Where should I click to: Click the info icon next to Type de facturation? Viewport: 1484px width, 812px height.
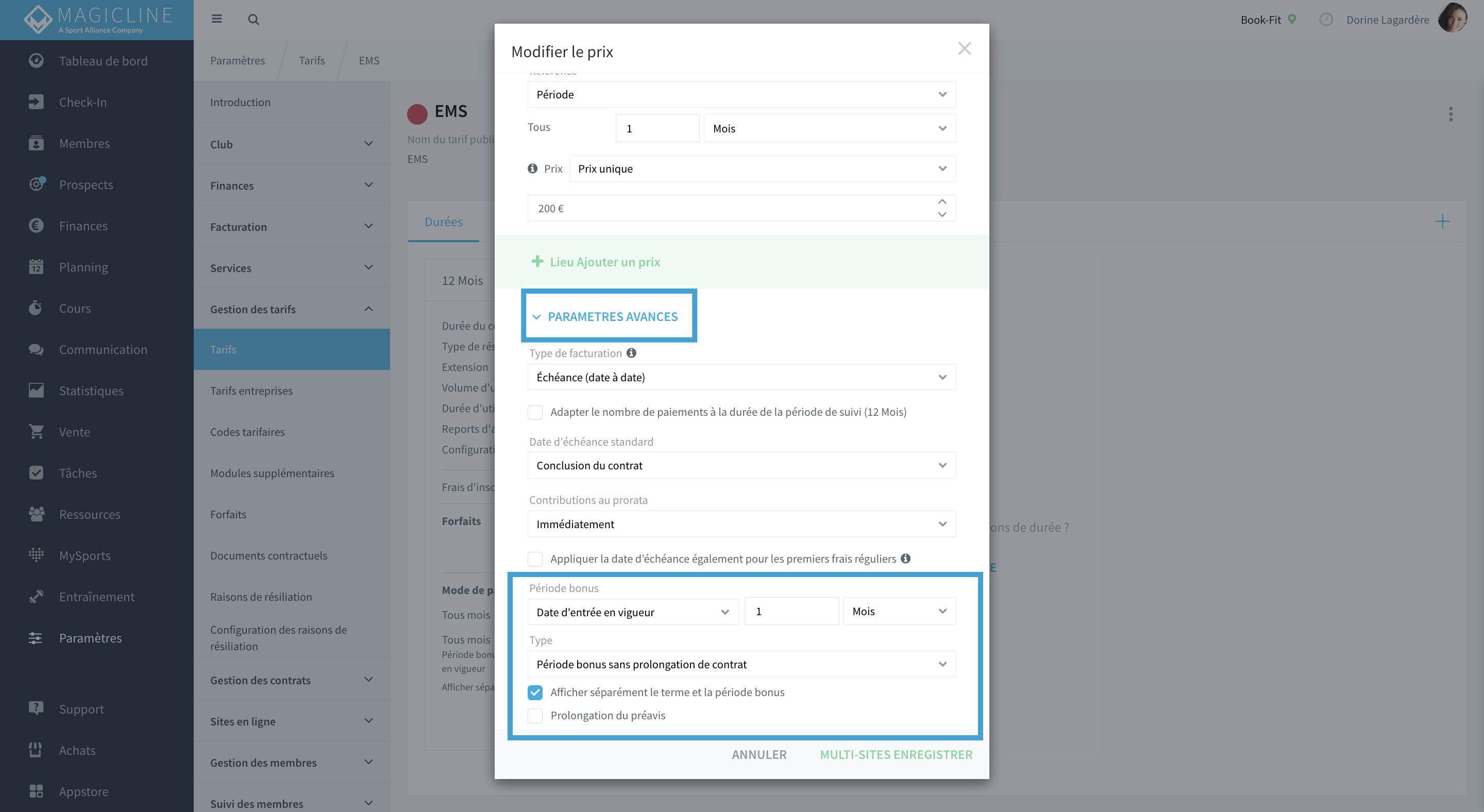pos(631,353)
